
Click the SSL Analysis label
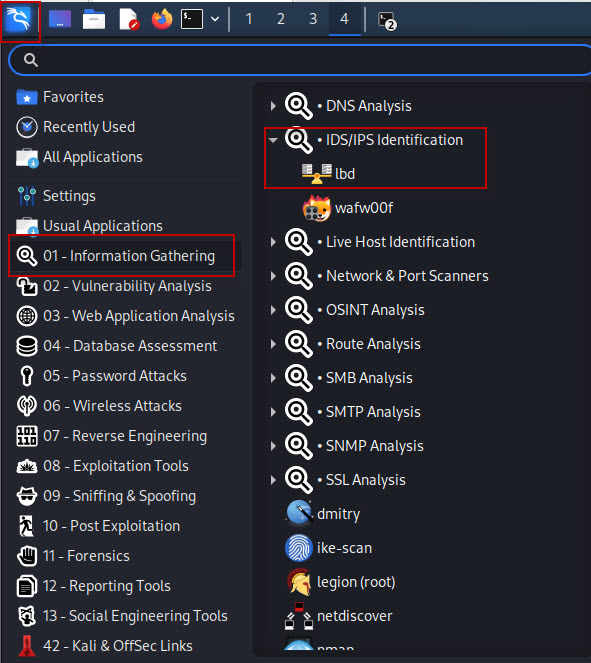pos(366,480)
